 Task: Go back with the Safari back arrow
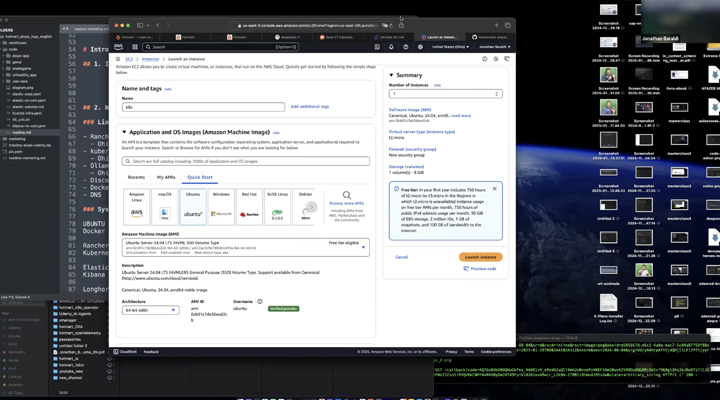point(158,25)
